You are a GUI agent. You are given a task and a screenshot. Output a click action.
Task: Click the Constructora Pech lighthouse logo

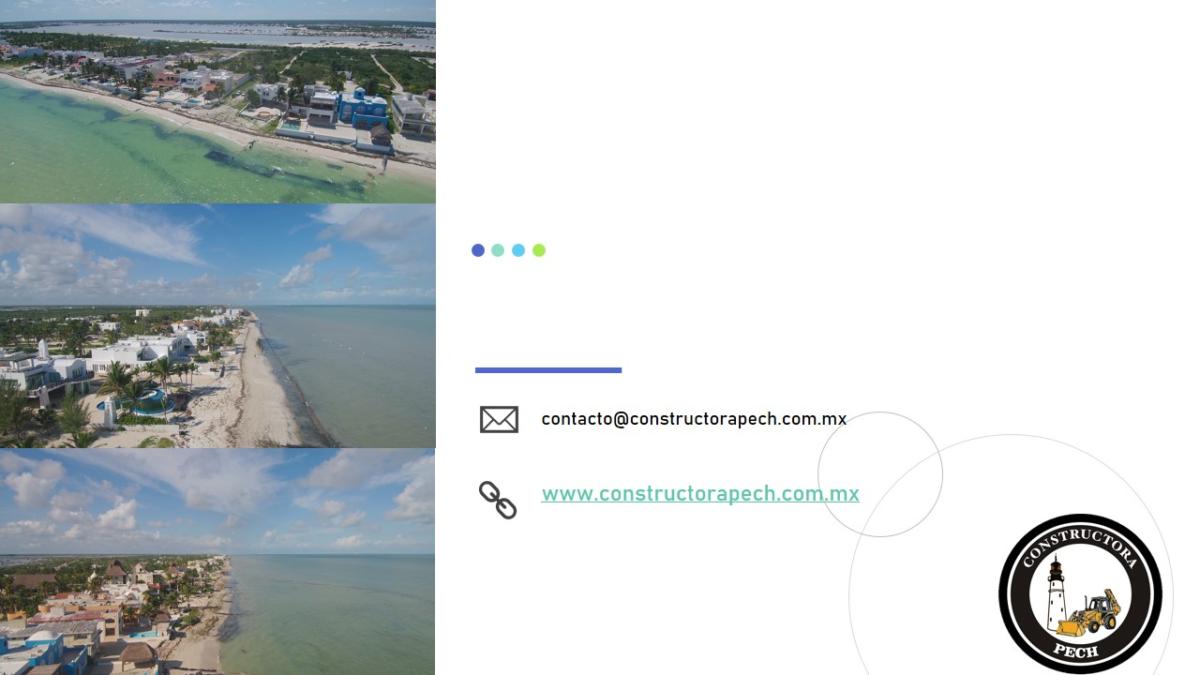point(1080,594)
